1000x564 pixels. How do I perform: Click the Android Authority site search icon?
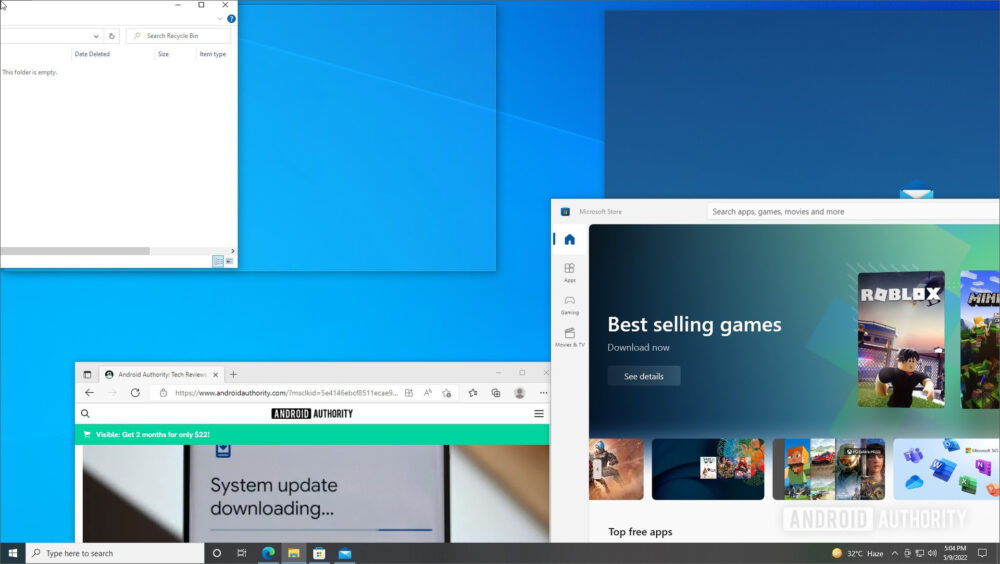point(85,413)
